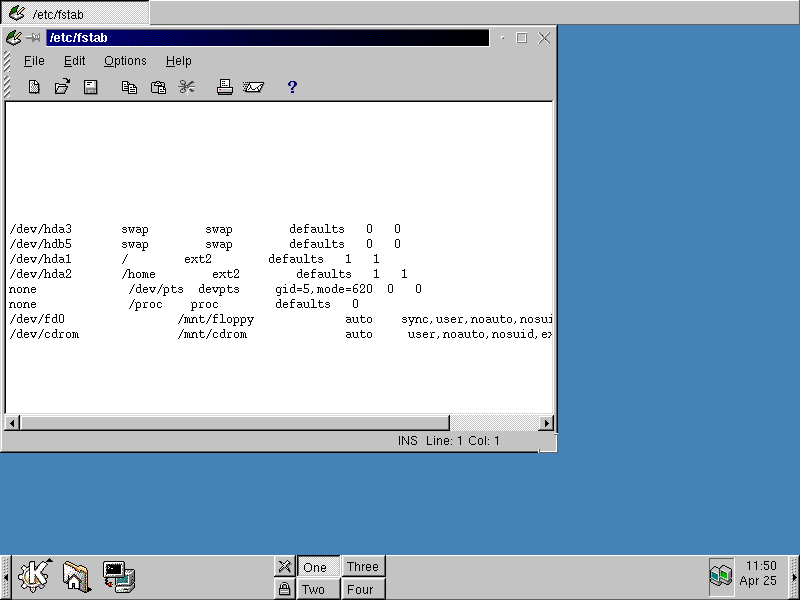Open the Options menu

coord(125,61)
